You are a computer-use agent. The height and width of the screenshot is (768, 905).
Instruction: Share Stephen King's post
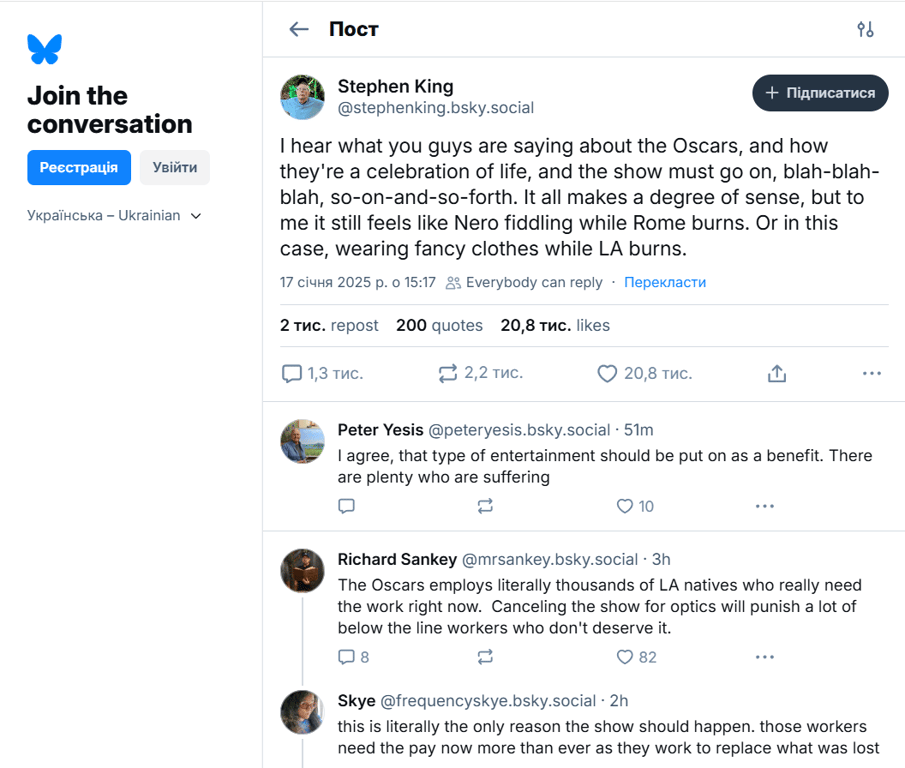point(777,373)
